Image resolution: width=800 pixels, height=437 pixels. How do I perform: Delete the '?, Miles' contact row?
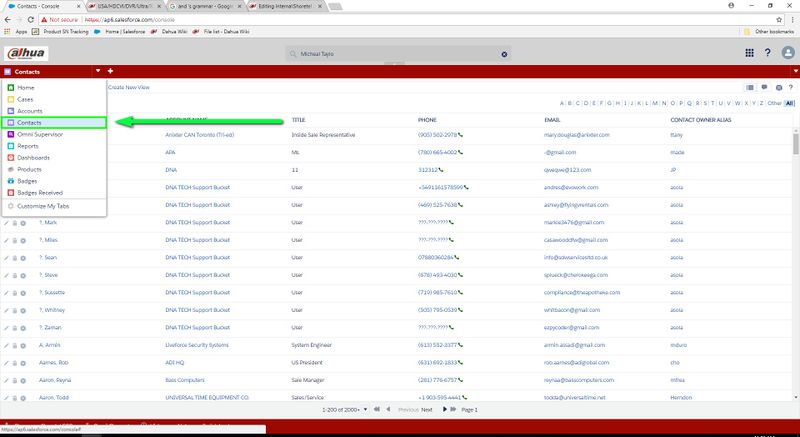click(x=15, y=241)
